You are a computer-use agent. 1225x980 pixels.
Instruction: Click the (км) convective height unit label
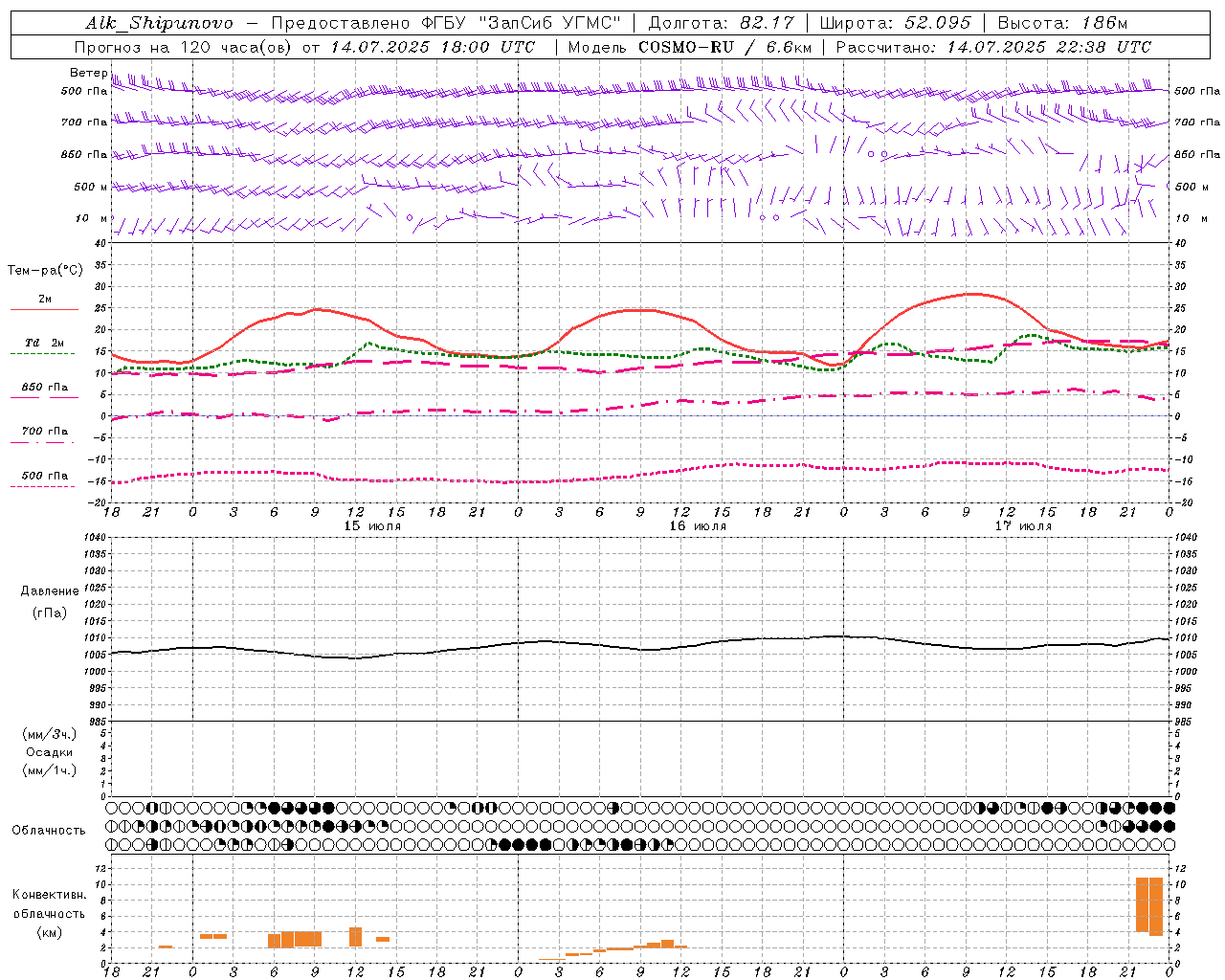click(x=50, y=932)
